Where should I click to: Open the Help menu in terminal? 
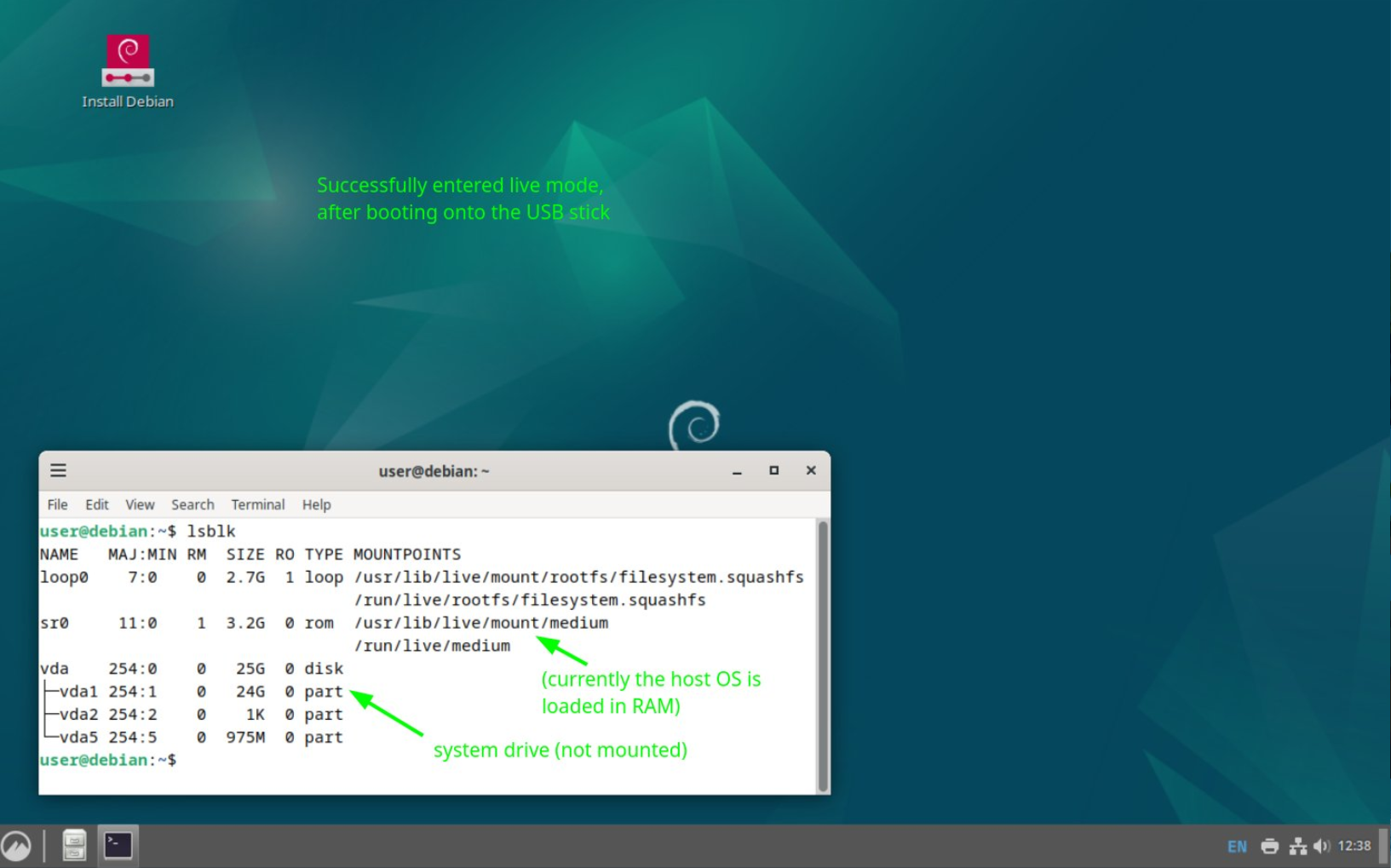point(316,504)
